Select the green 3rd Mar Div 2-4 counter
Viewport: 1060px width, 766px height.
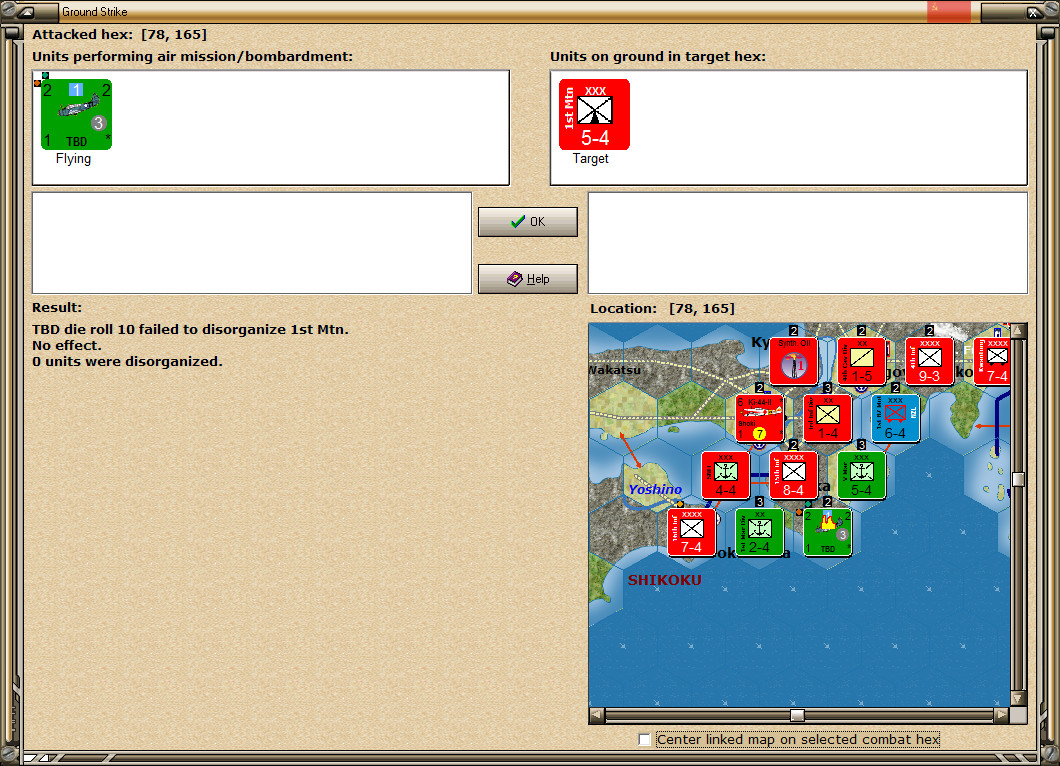click(x=759, y=532)
